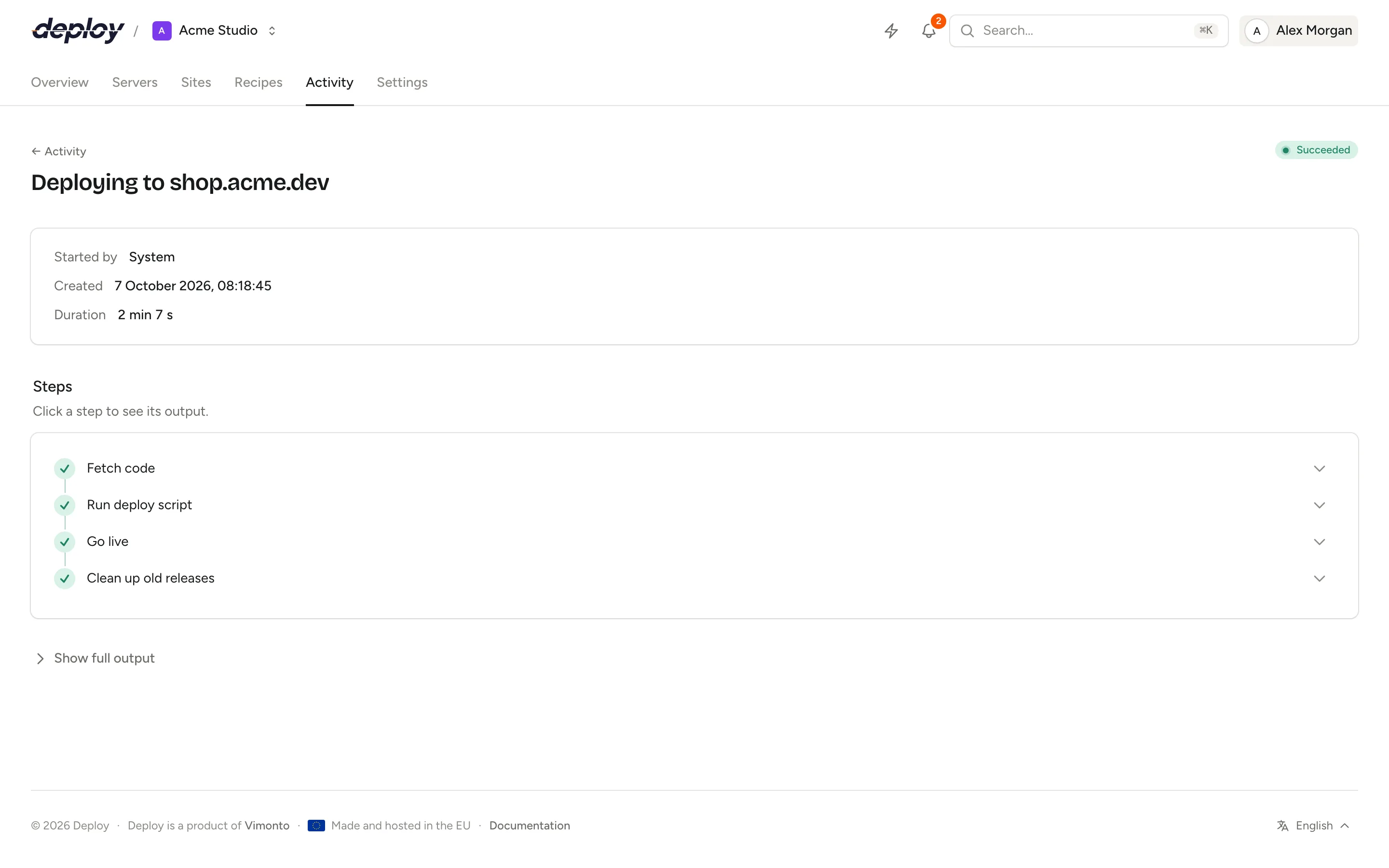Click the translate icon next to English
The width and height of the screenshot is (1389, 868).
tap(1283, 826)
